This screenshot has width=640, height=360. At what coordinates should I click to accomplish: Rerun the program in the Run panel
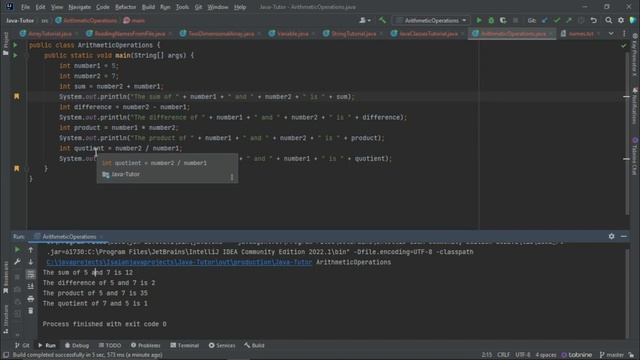point(17,249)
